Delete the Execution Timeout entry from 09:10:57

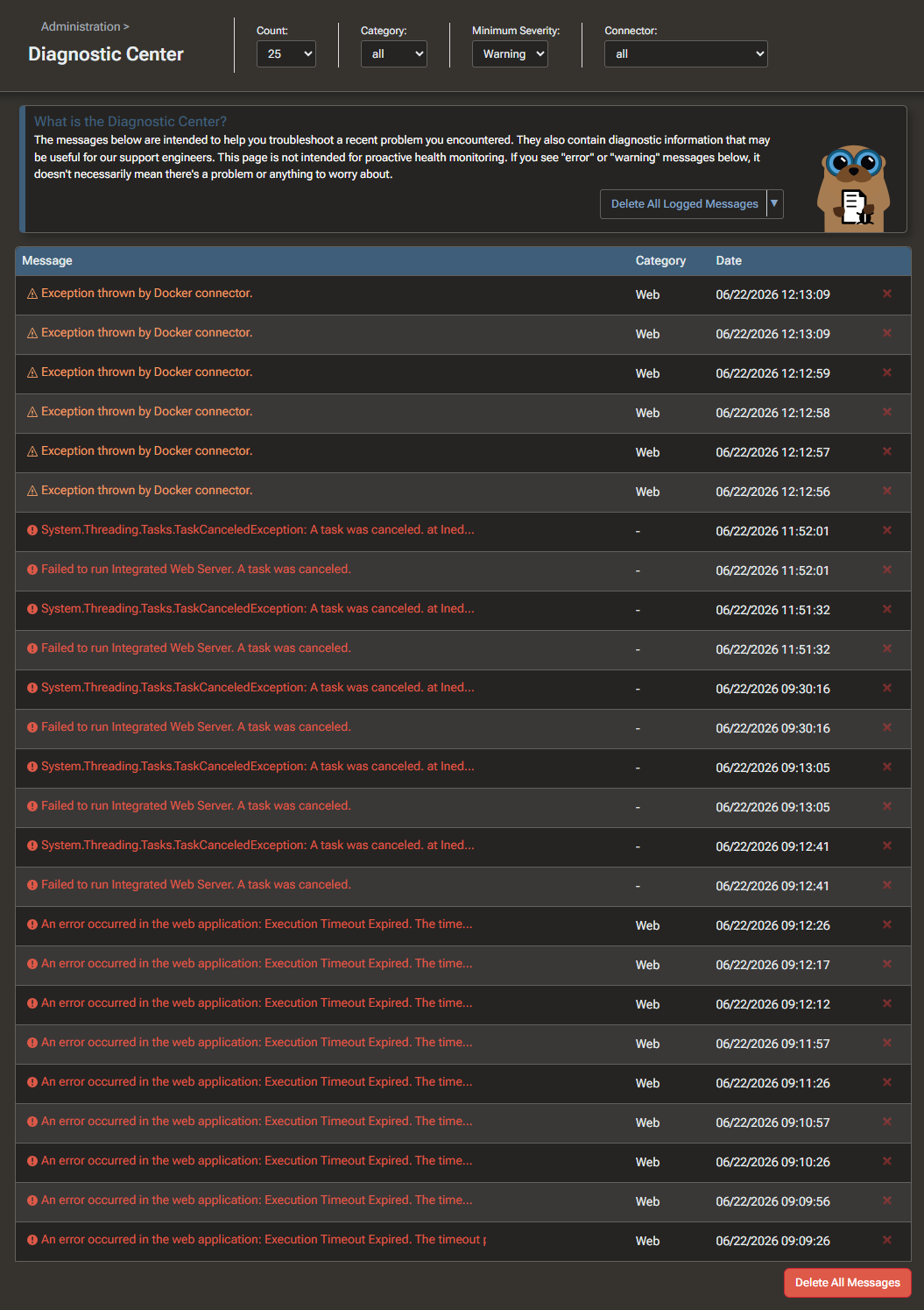pyautogui.click(x=887, y=1122)
